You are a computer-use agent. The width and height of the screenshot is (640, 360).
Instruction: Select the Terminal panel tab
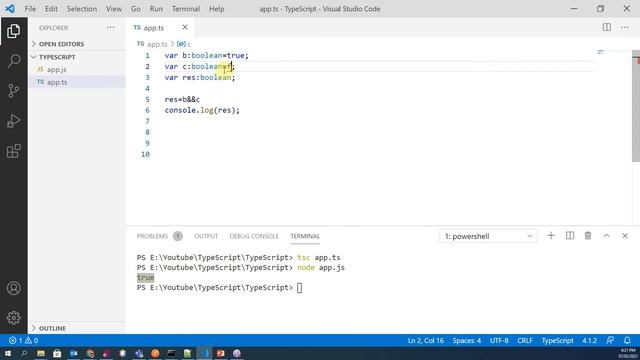pyautogui.click(x=305, y=236)
